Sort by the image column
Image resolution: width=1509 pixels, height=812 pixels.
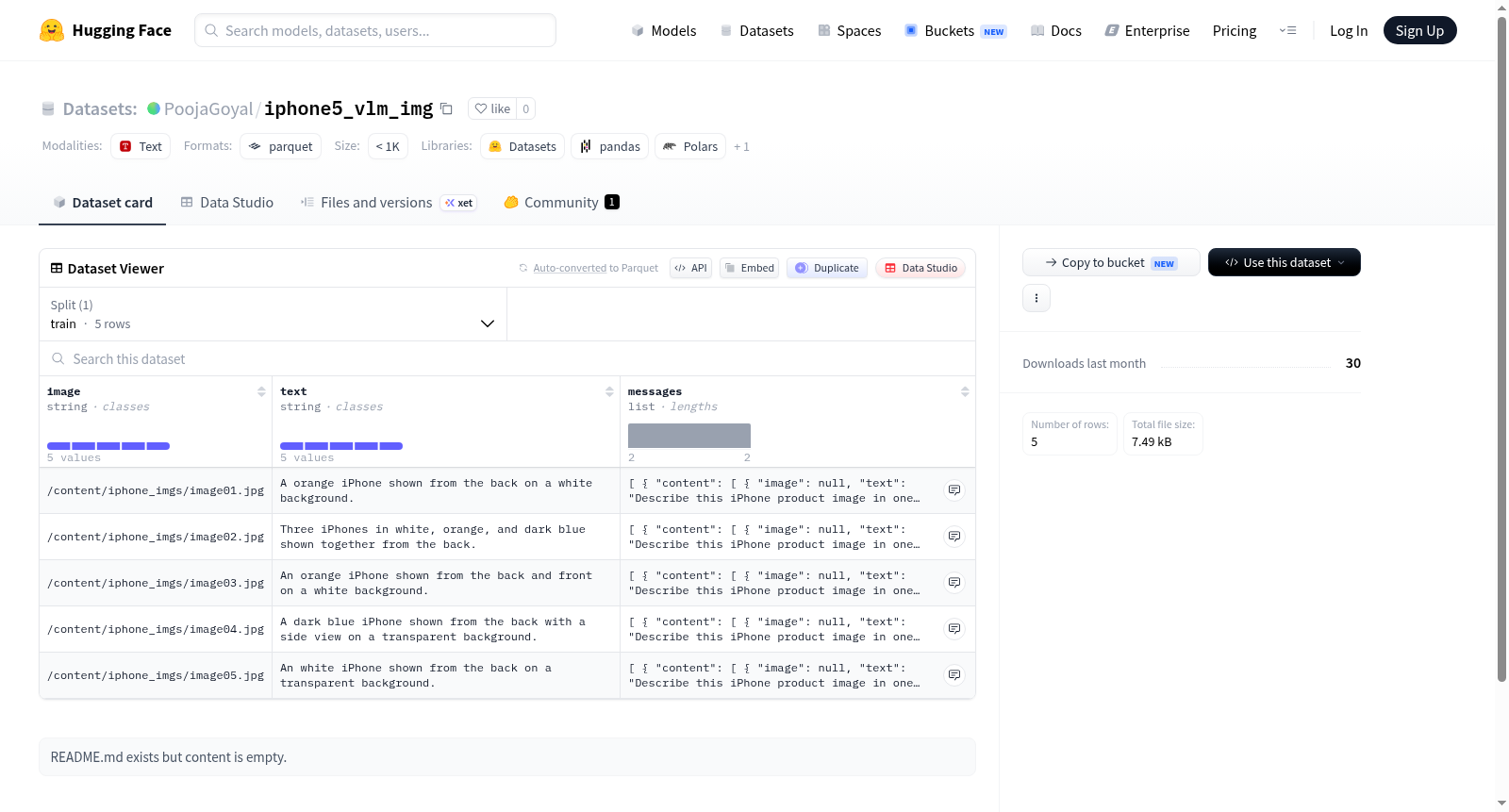261,391
